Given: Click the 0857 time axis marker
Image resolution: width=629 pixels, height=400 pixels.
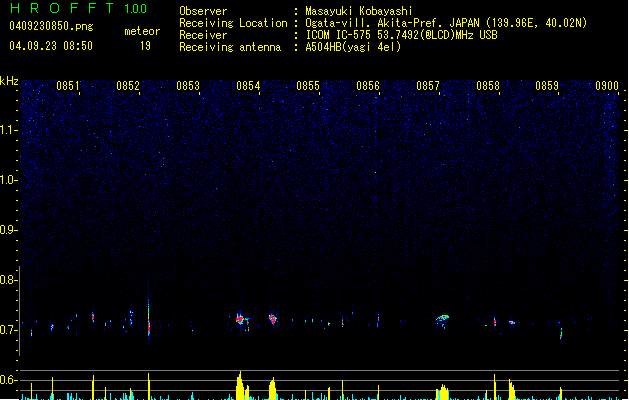Looking at the screenshot, I should point(428,86).
